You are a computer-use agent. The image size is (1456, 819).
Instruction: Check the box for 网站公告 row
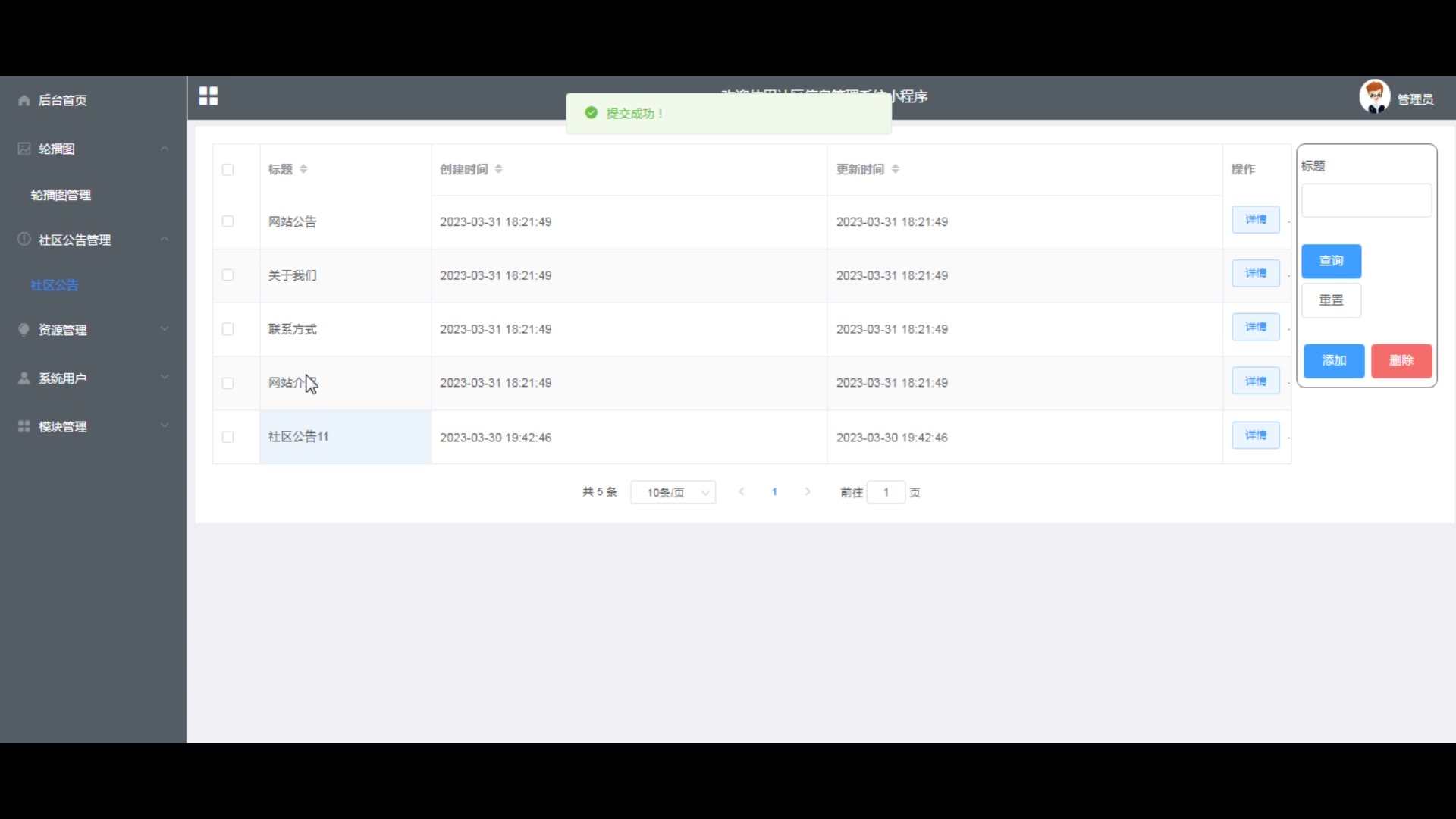[x=227, y=221]
